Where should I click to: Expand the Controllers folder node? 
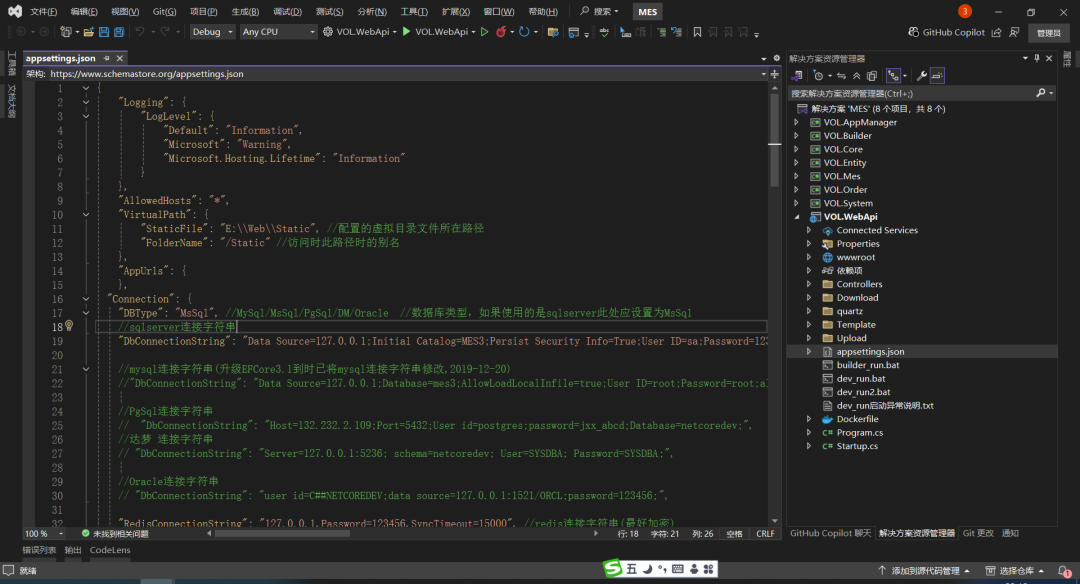(809, 284)
